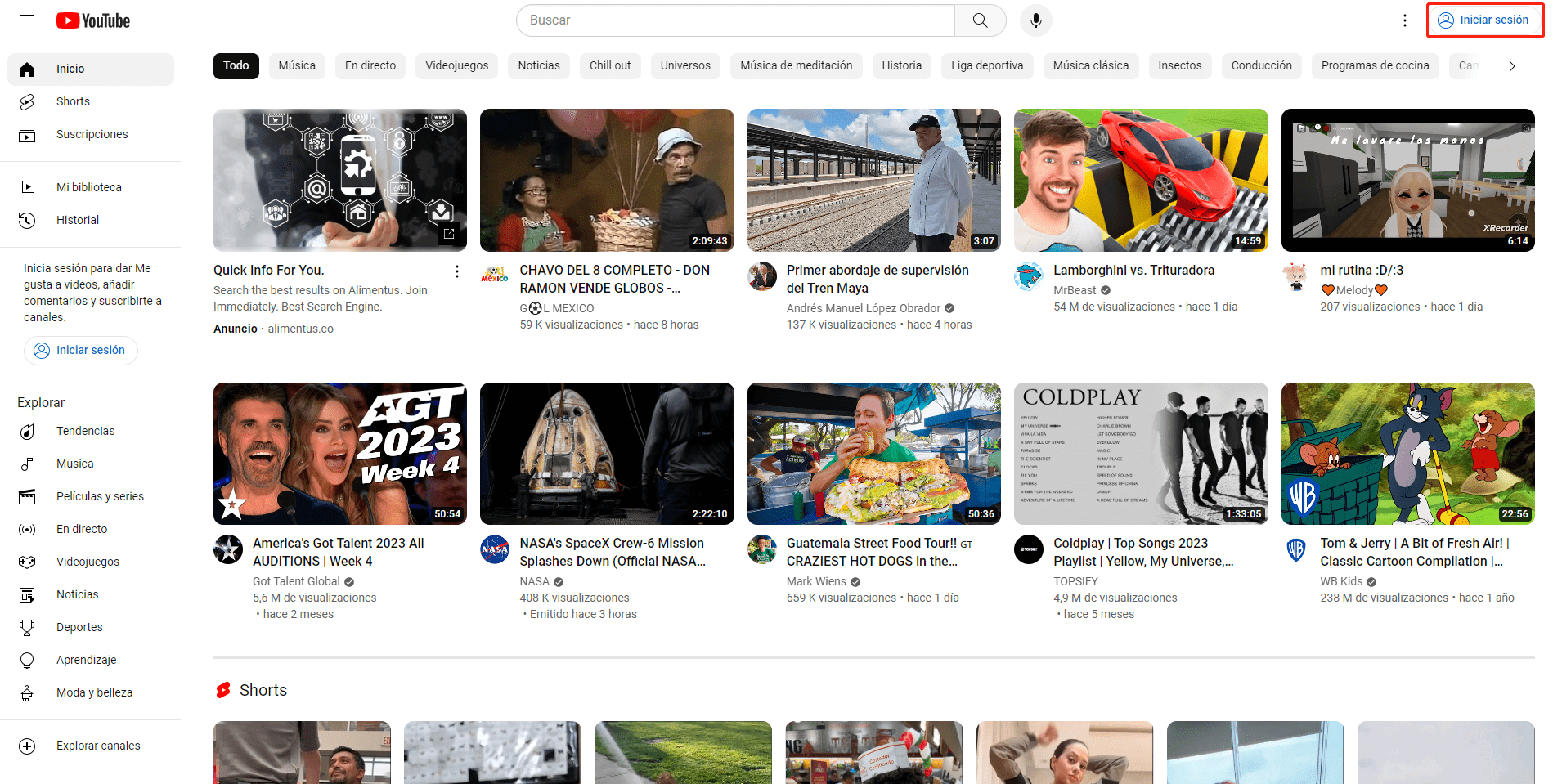Click the NASA channel avatar
Screen dimensions: 1553x784
tap(495, 549)
